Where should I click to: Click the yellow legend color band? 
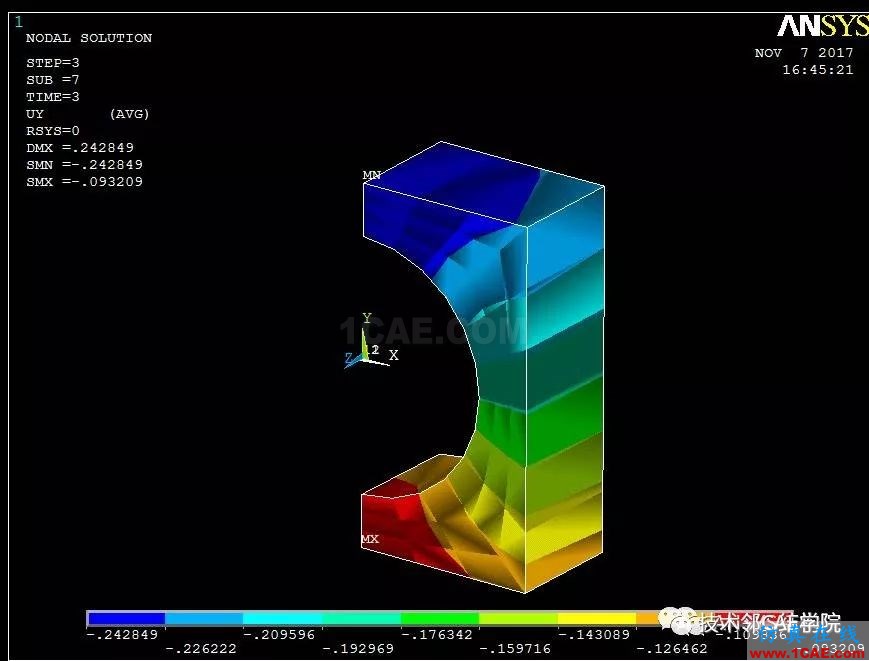596,618
